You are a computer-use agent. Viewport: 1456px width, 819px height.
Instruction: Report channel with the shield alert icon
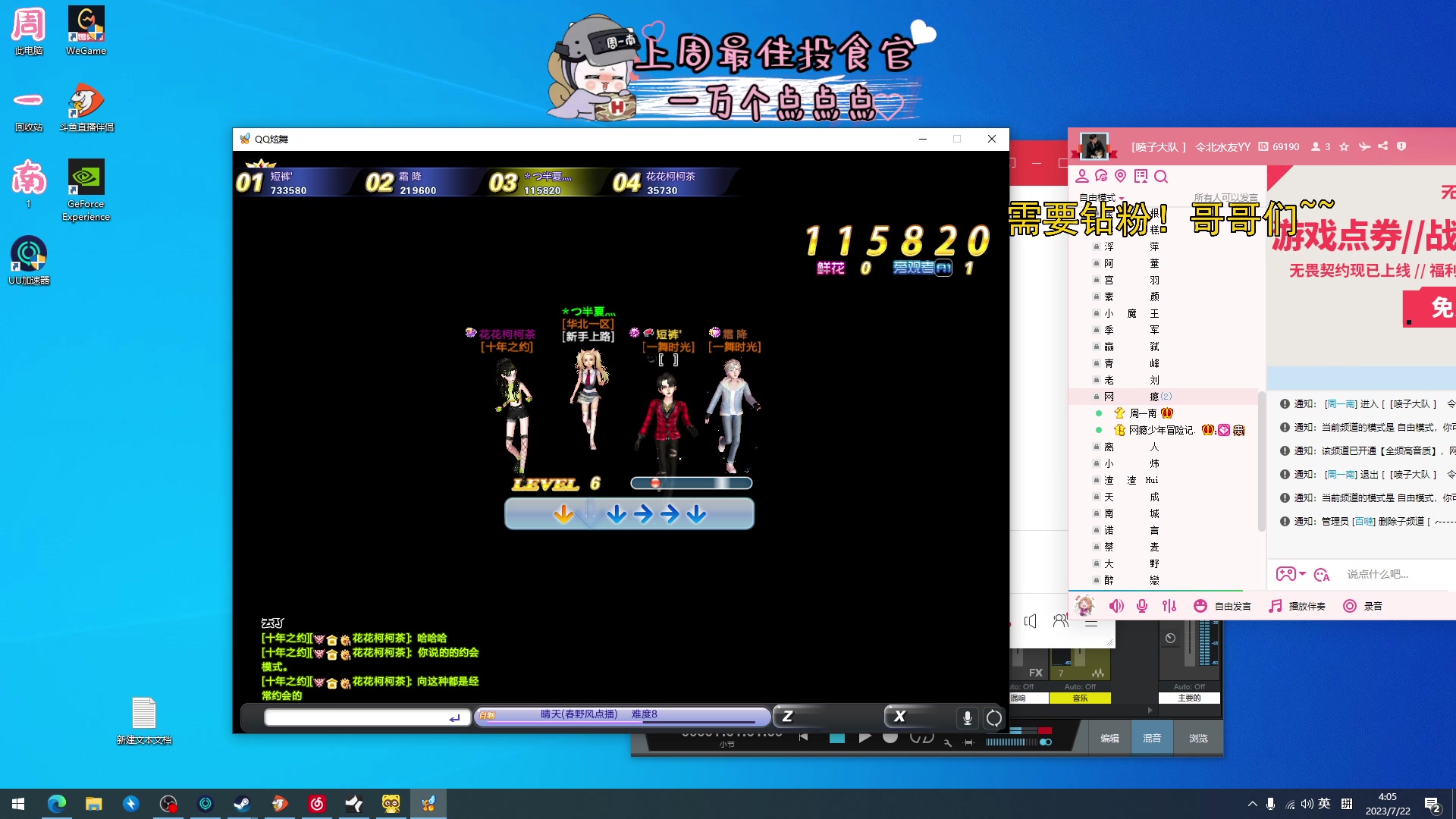(1401, 146)
